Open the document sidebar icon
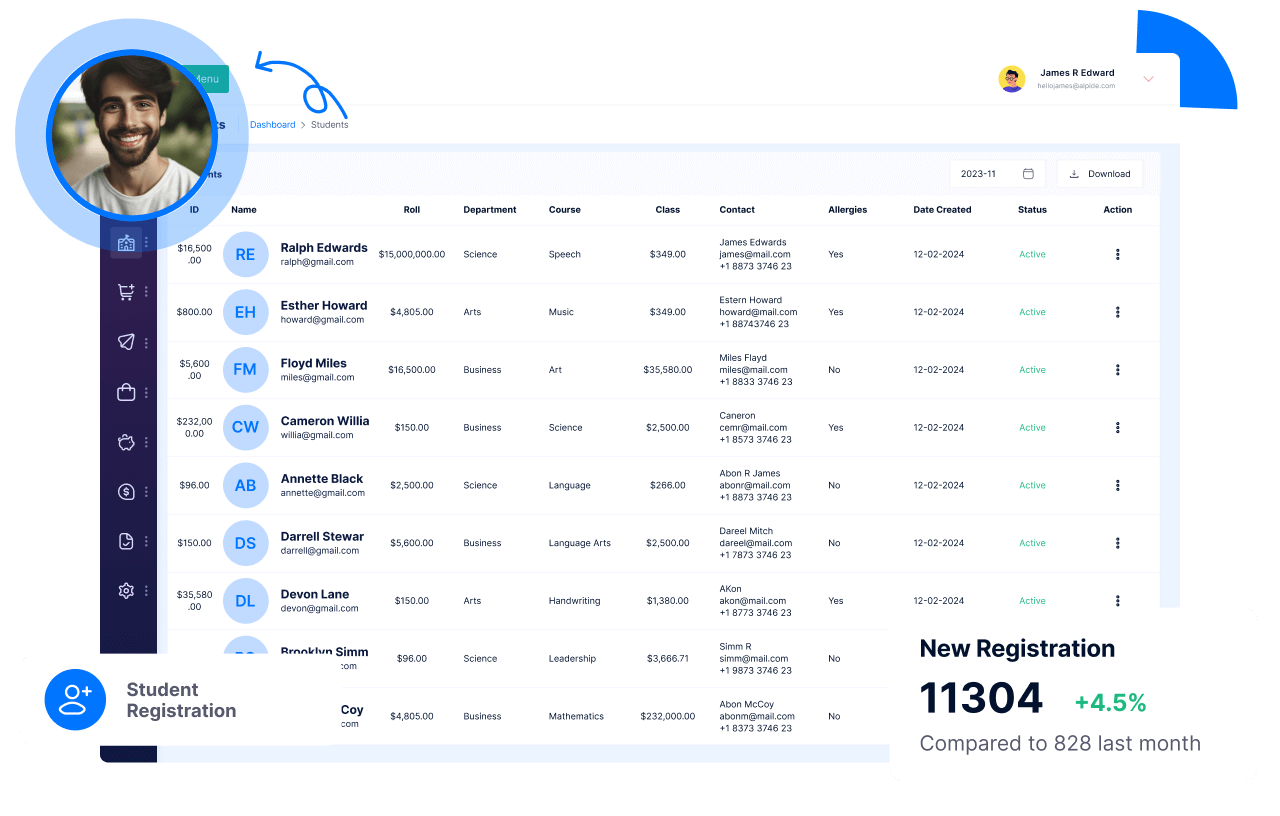 coord(126,541)
